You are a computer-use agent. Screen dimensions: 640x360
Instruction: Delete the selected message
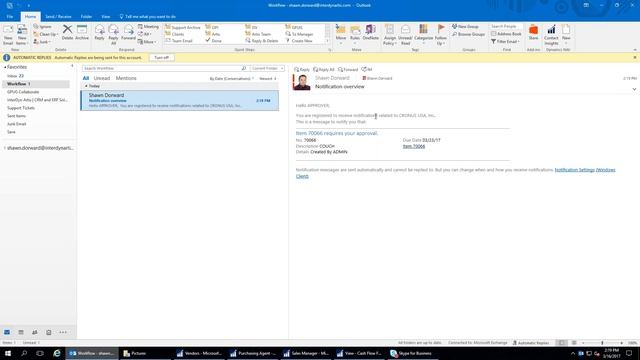point(67,32)
